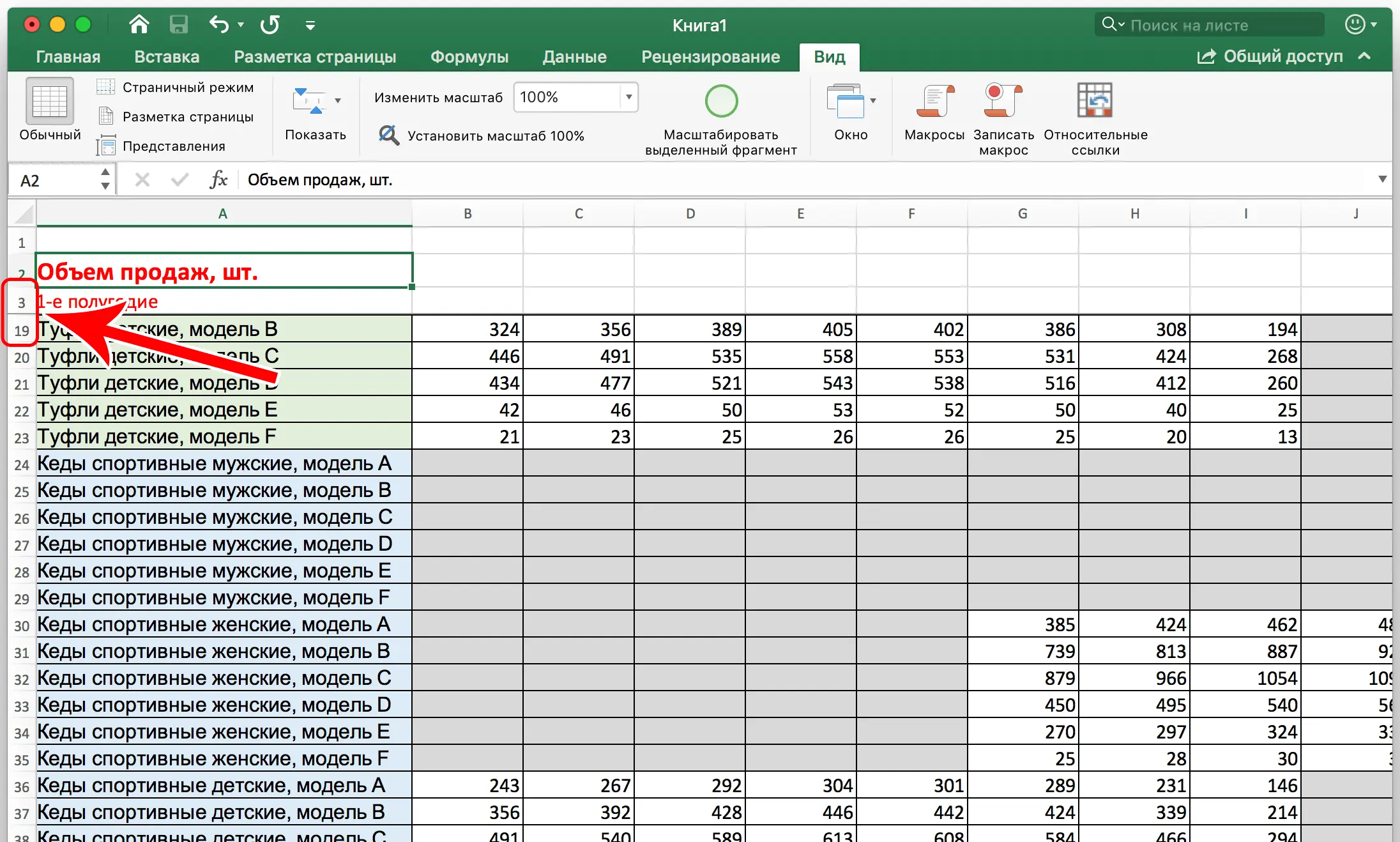Viewport: 1400px width, 842px height.
Task: Open the Customize Quick Access Toolbar dropdown
Action: (x=310, y=26)
